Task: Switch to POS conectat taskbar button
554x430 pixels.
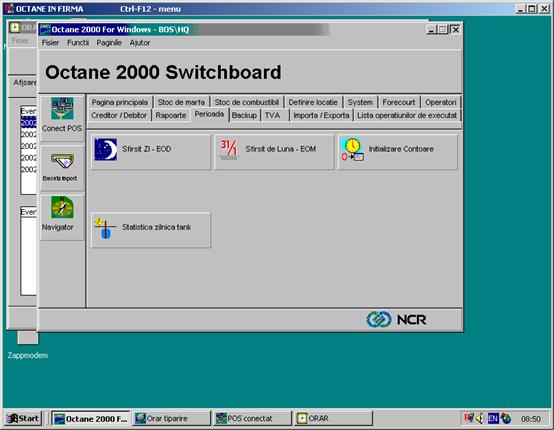Action: coord(252,418)
